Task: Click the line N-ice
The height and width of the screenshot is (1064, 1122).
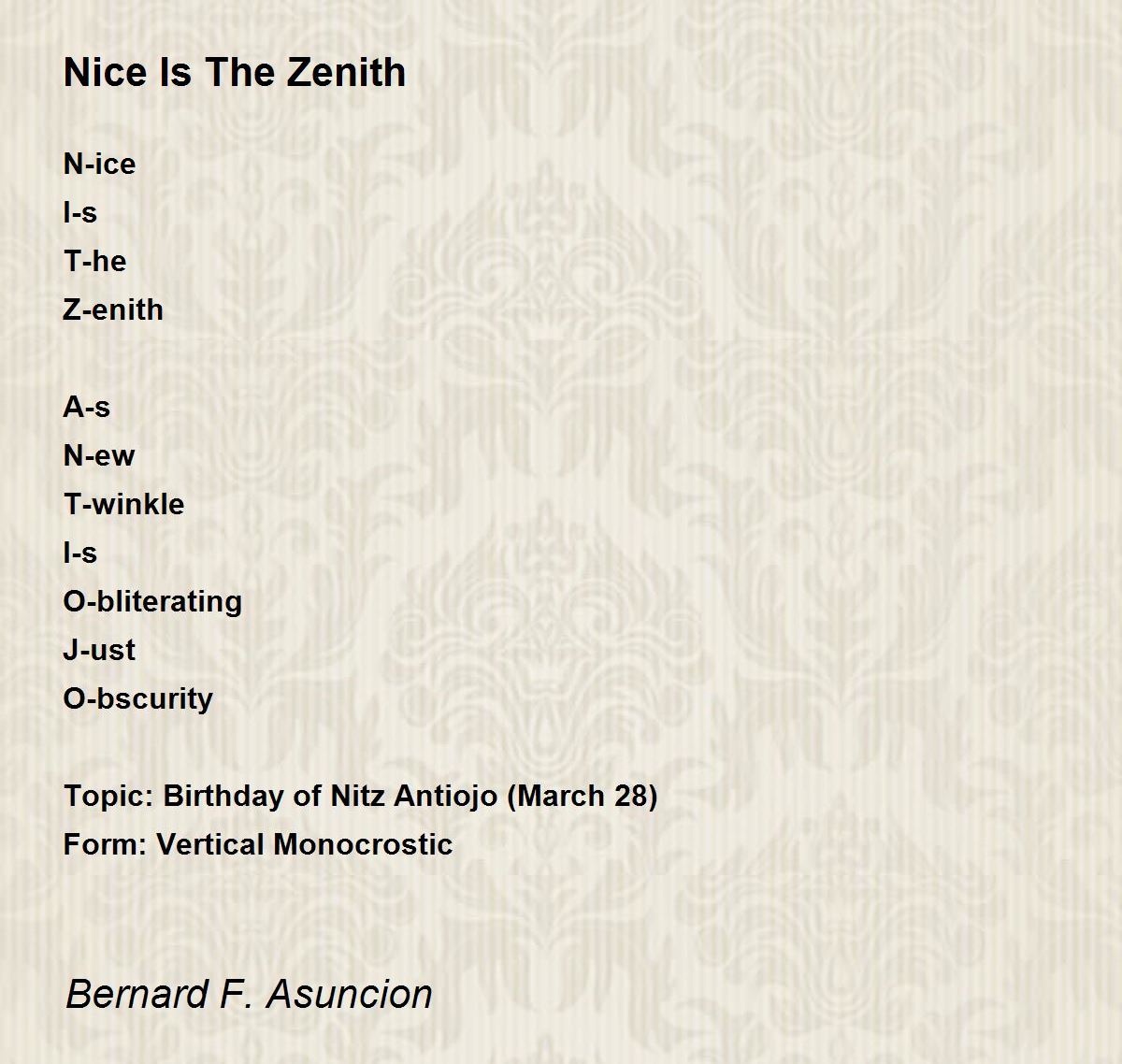Action: click(99, 164)
